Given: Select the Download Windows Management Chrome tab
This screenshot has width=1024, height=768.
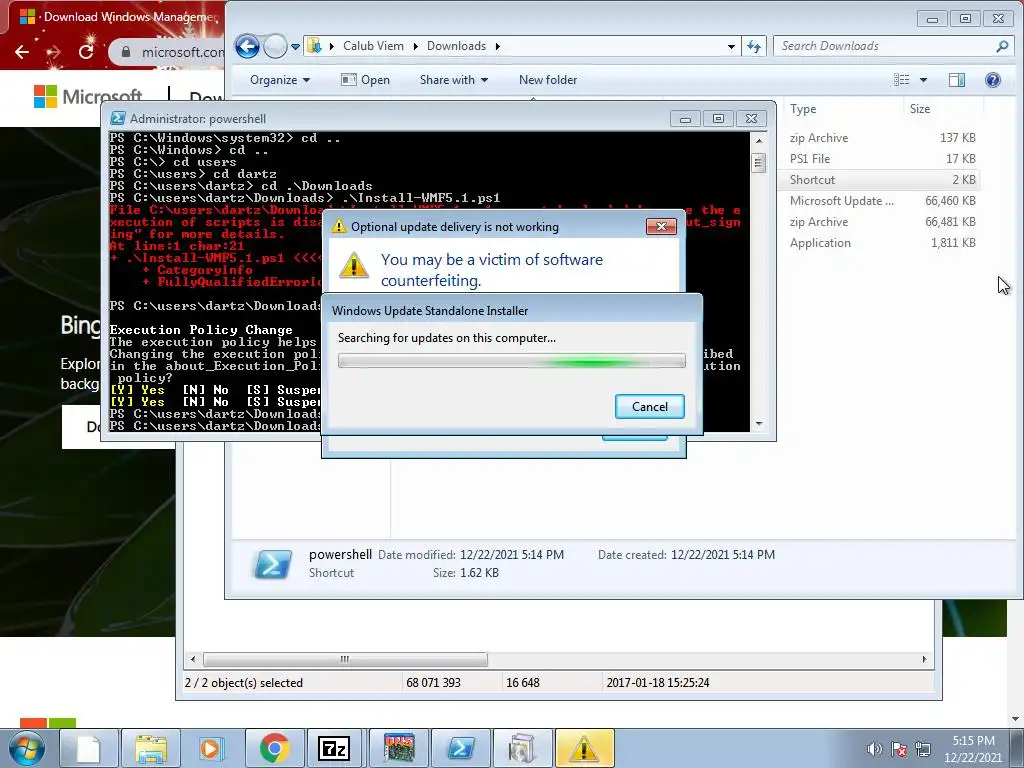Looking at the screenshot, I should pos(118,17).
